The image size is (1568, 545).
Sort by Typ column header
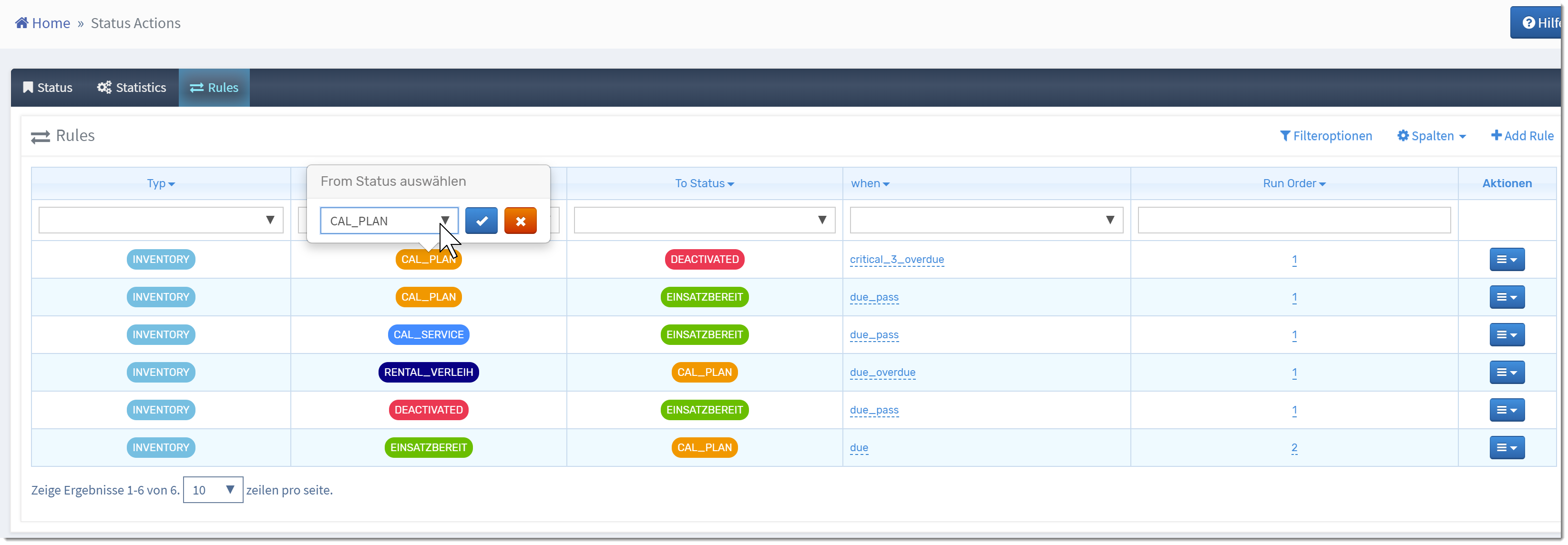[161, 183]
